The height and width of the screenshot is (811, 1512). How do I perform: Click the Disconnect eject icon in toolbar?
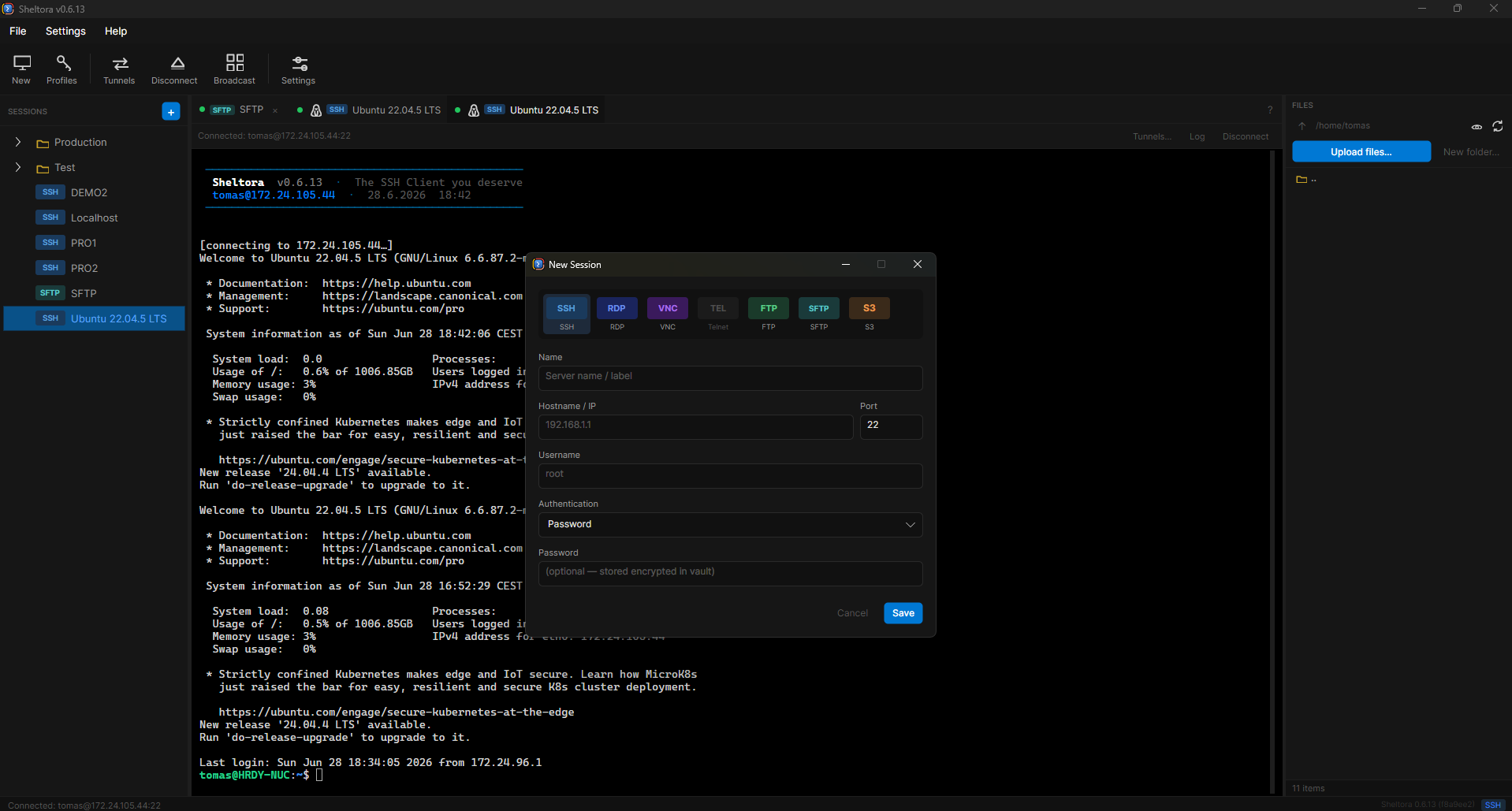[x=174, y=69]
